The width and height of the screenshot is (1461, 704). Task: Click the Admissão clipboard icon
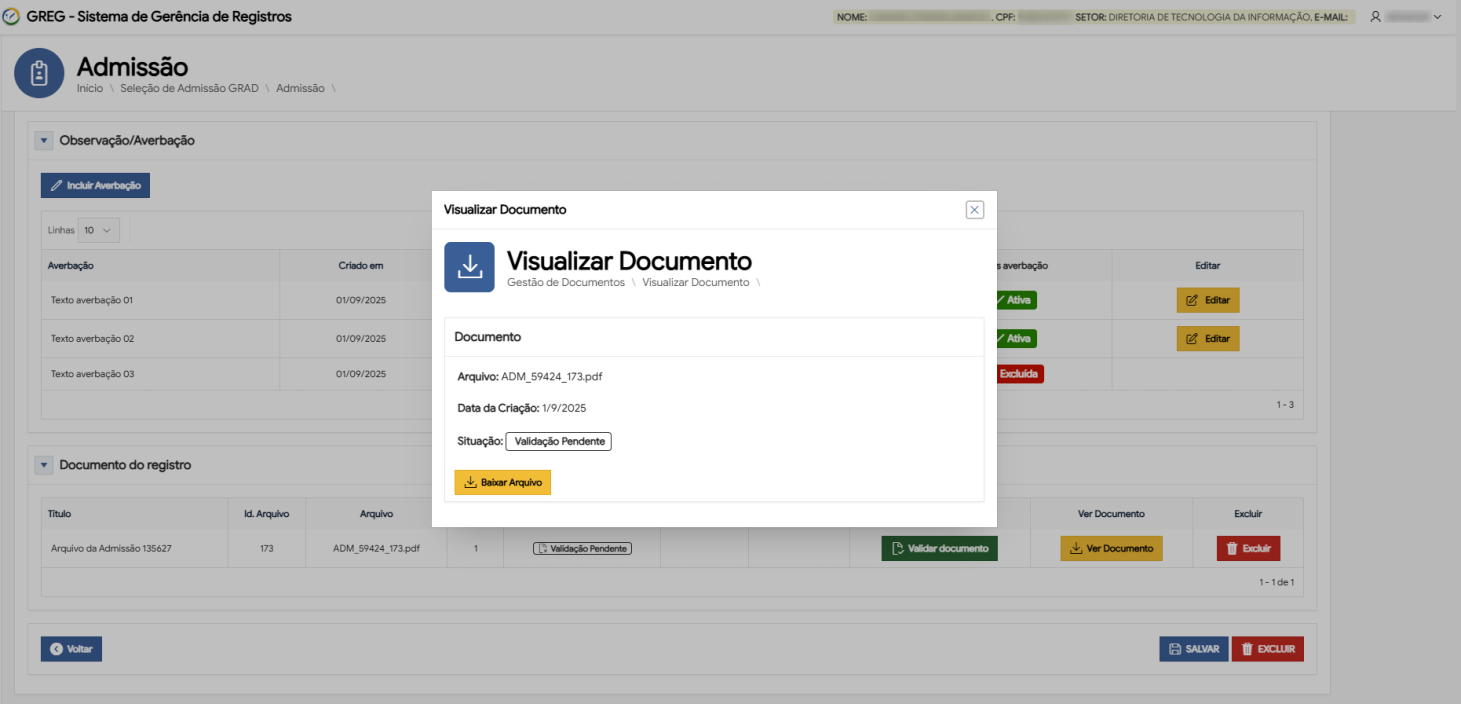[39, 73]
